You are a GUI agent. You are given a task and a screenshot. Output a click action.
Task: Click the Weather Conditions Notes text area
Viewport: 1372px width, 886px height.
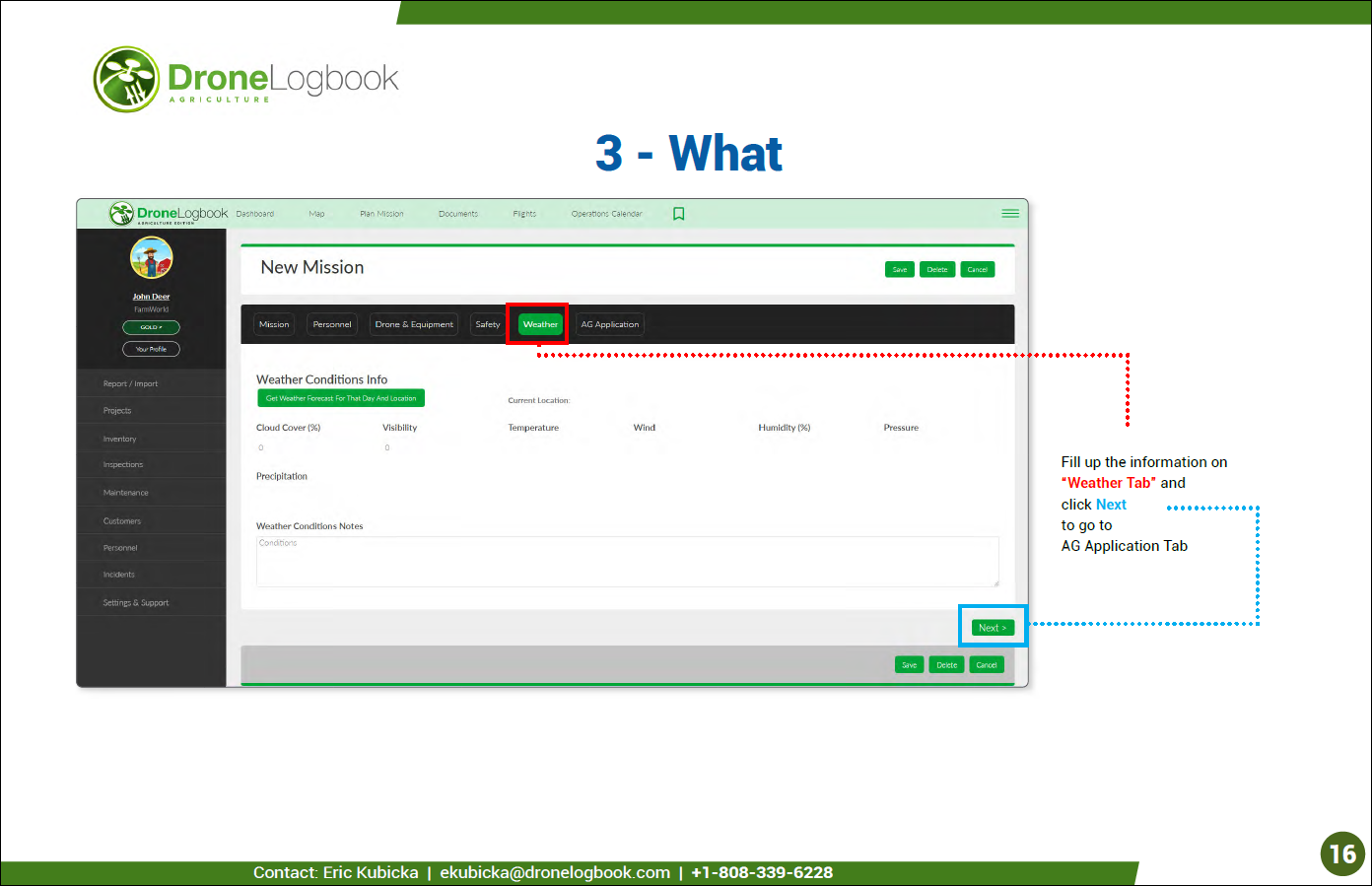pyautogui.click(x=628, y=562)
